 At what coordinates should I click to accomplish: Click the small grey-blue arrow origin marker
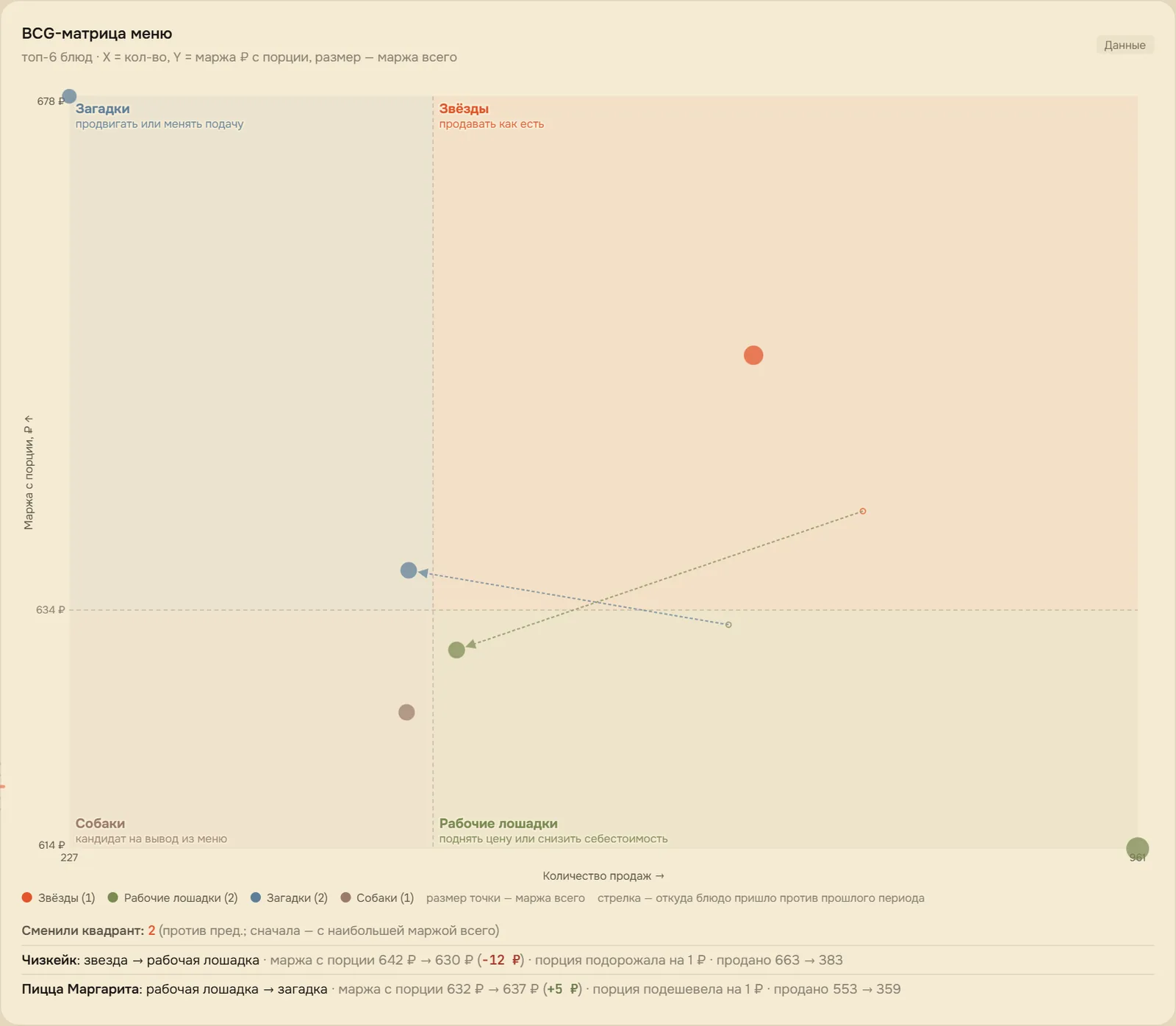(728, 625)
